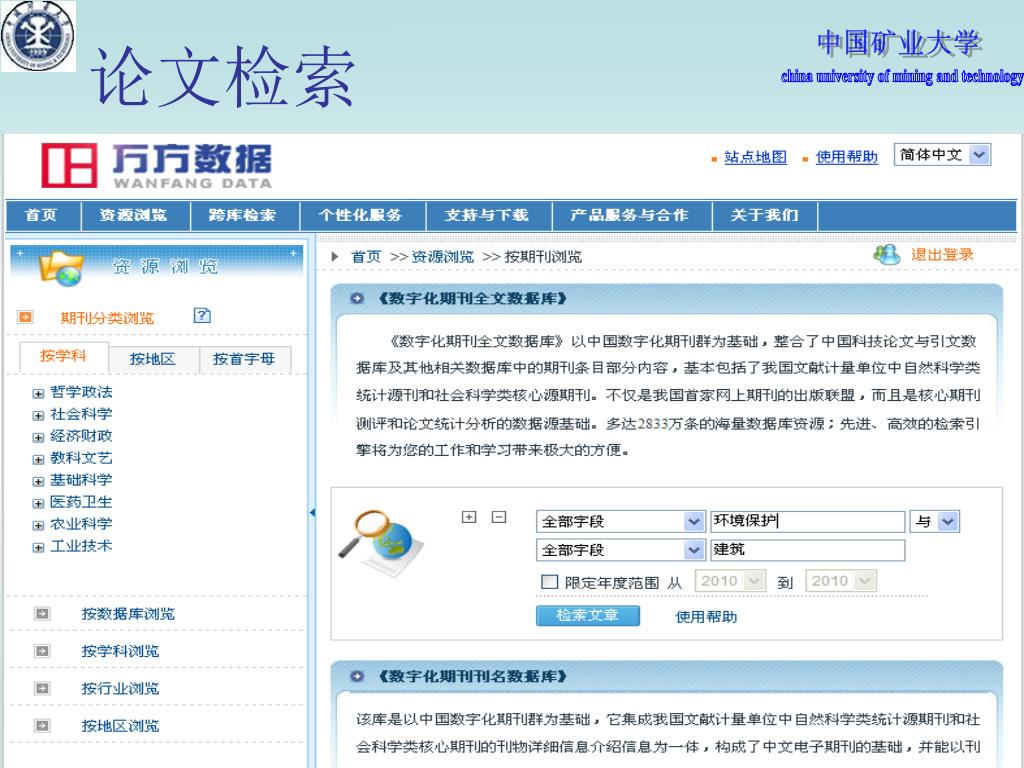
Task: Click the 退出登录 logout link
Action: click(x=942, y=255)
